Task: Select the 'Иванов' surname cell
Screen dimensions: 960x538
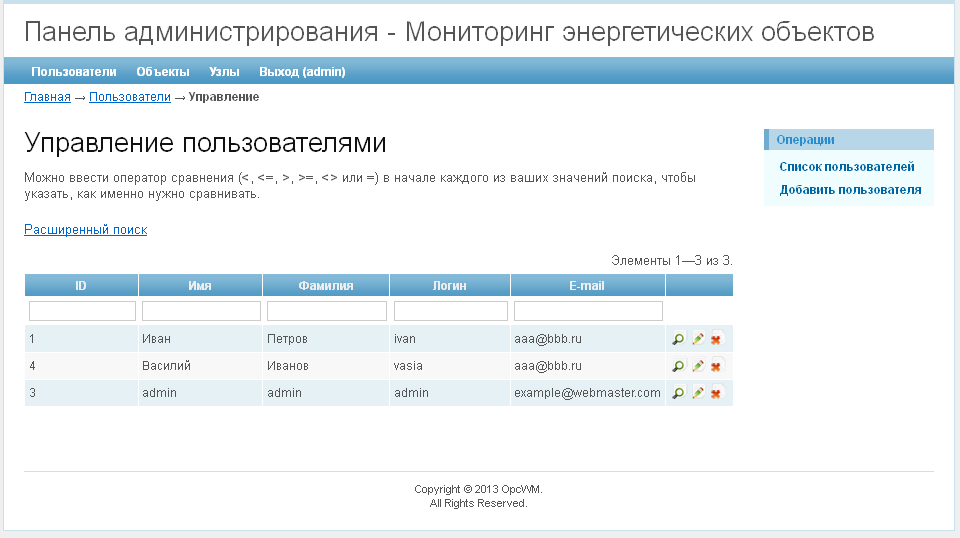Action: (x=326, y=365)
